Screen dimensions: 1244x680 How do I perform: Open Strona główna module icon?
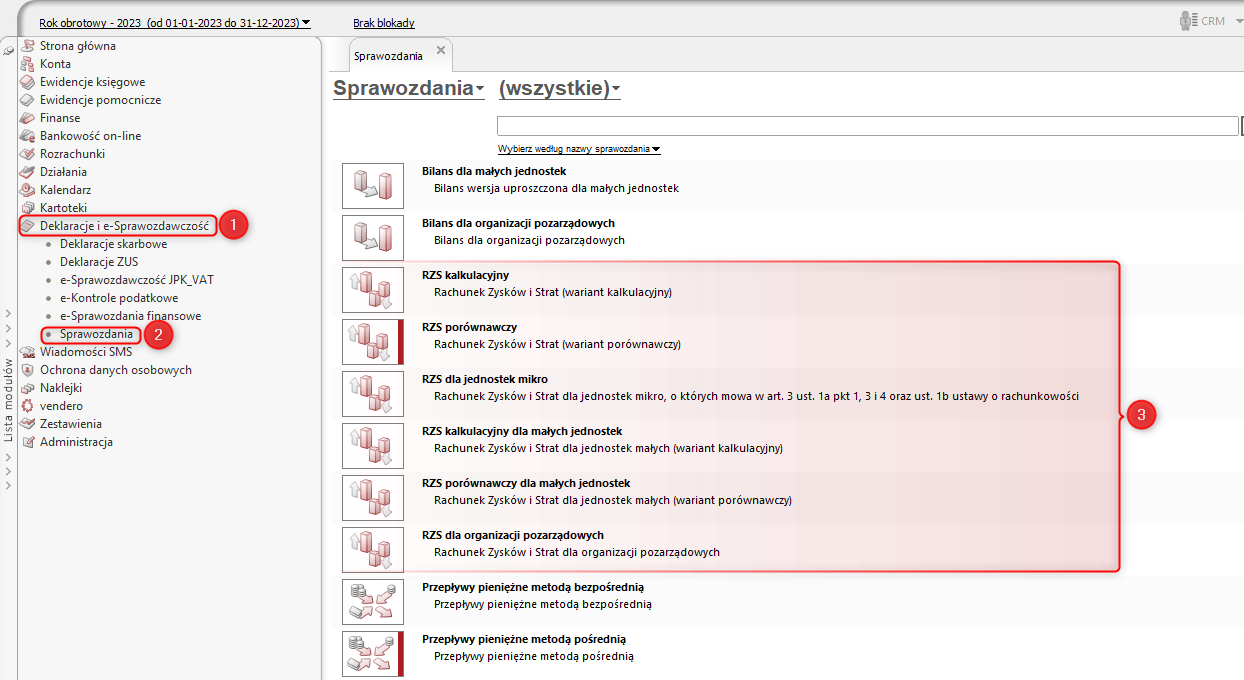28,46
